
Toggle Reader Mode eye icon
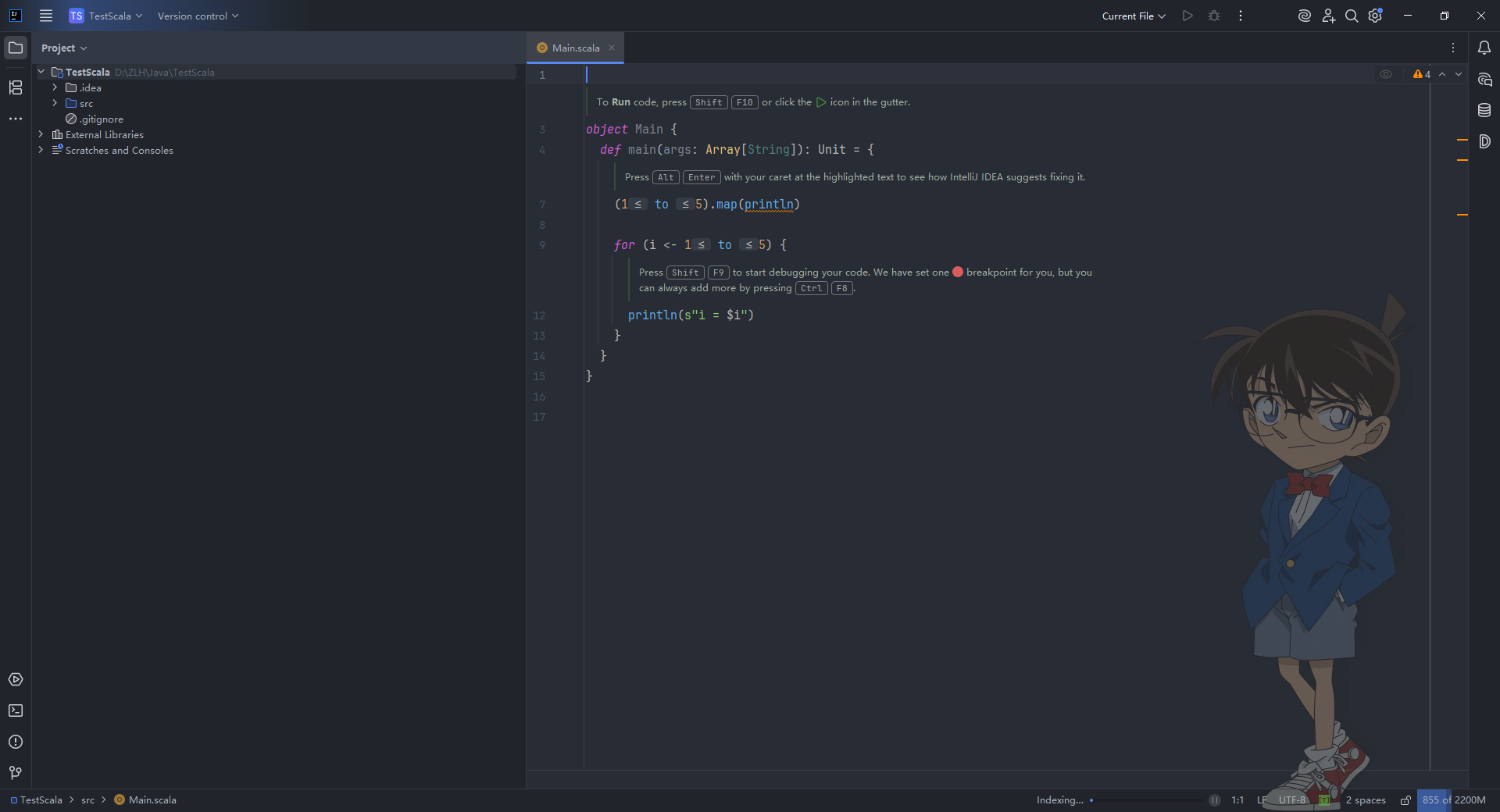point(1386,74)
